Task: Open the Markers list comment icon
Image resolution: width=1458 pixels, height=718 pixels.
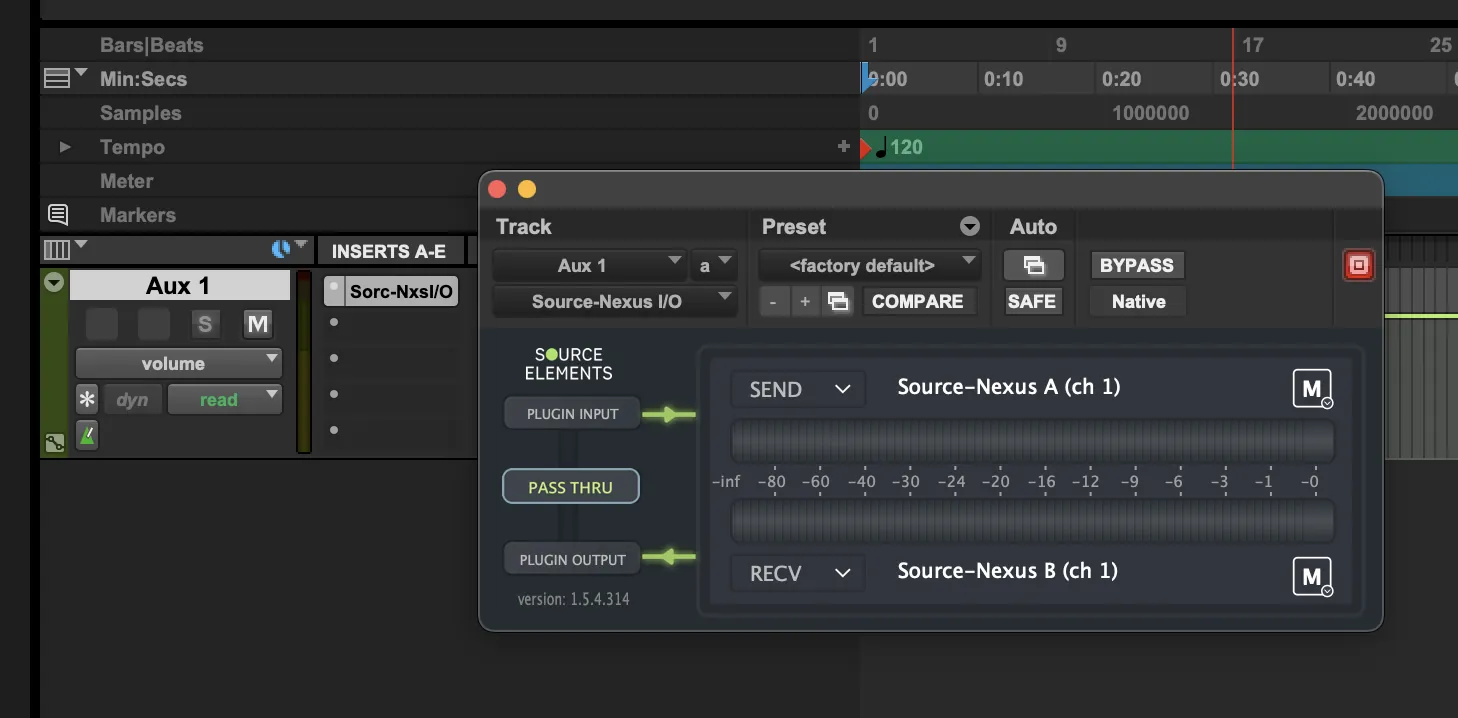Action: 58,214
